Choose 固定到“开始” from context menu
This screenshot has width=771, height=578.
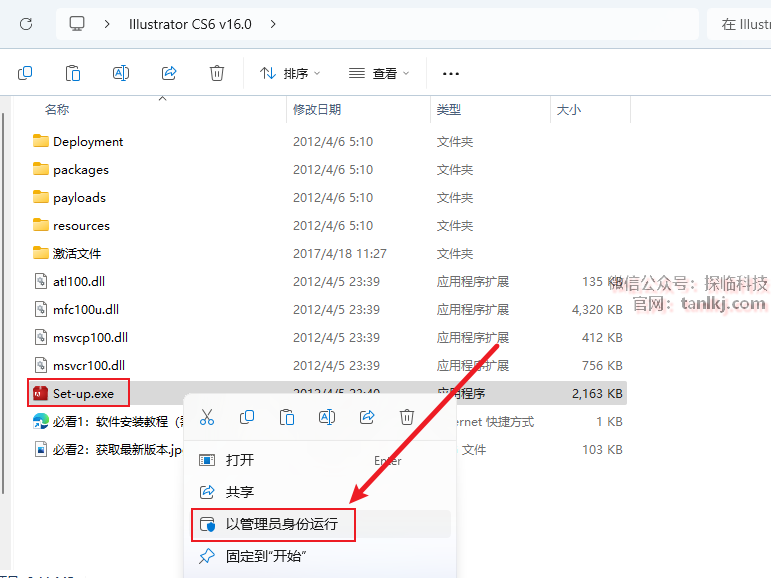pyautogui.click(x=320, y=556)
